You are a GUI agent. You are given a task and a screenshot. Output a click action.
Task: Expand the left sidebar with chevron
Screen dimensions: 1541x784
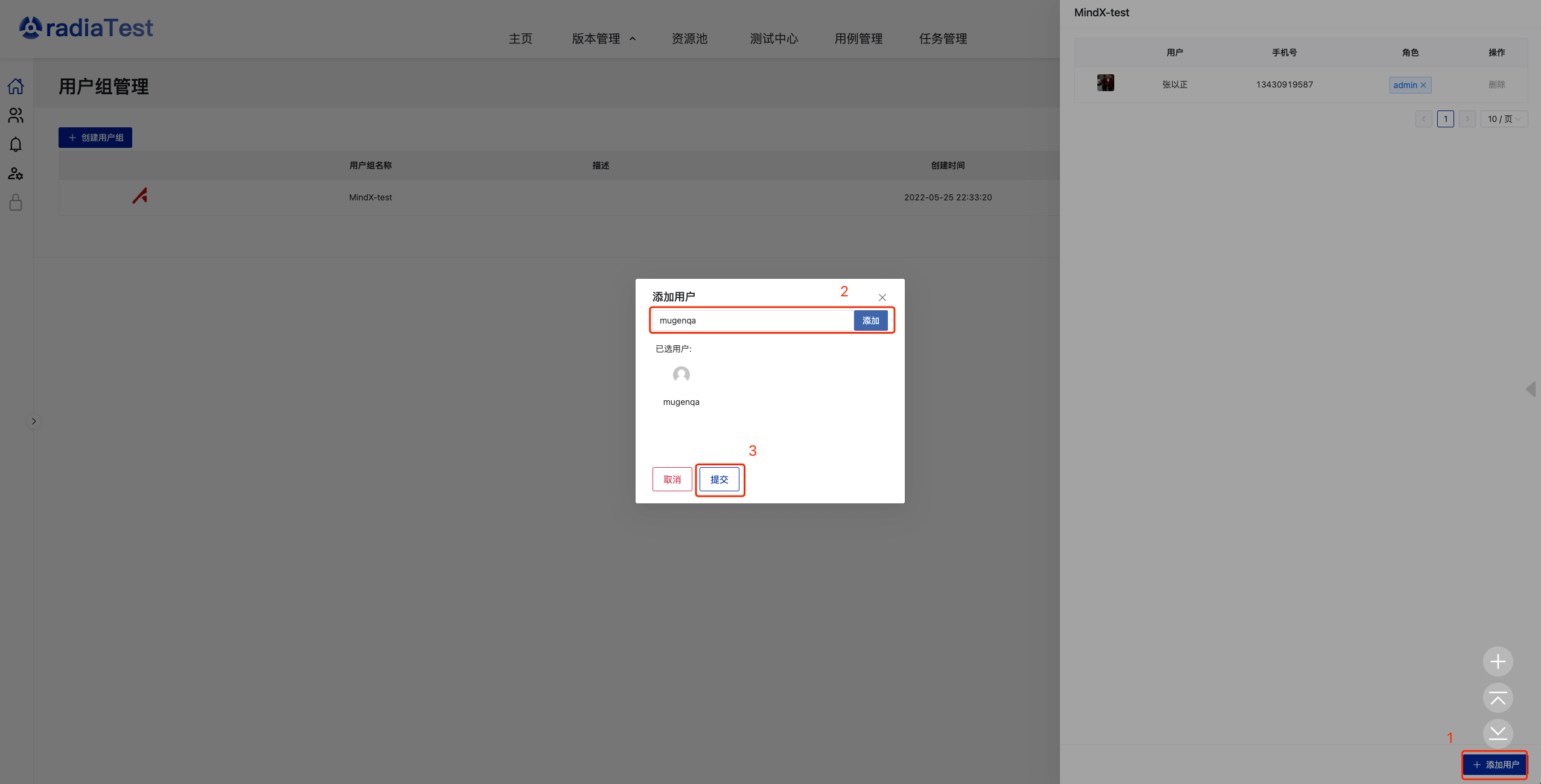click(34, 421)
